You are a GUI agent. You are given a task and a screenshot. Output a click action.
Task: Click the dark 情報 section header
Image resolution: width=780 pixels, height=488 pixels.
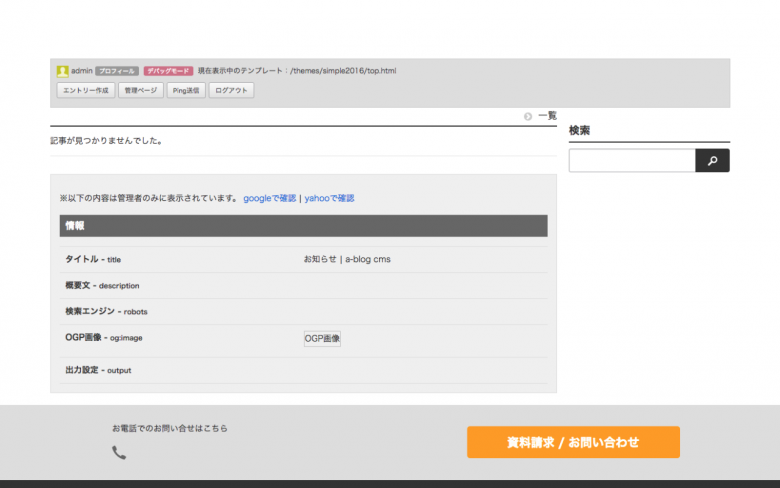(303, 226)
